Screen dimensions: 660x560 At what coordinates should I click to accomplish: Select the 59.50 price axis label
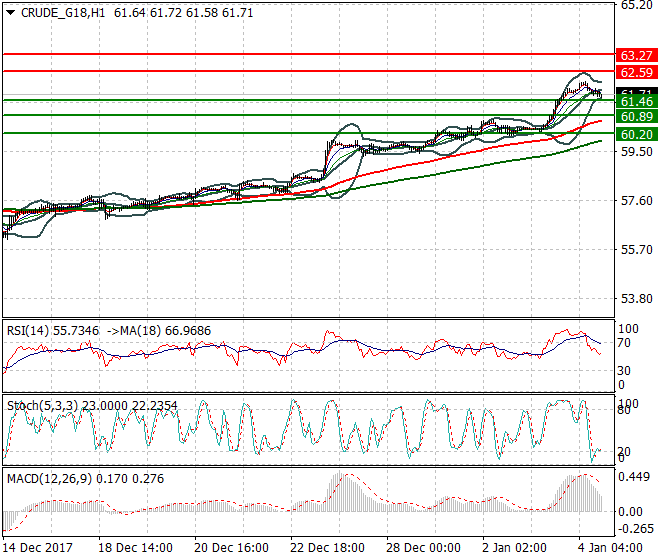[x=637, y=152]
